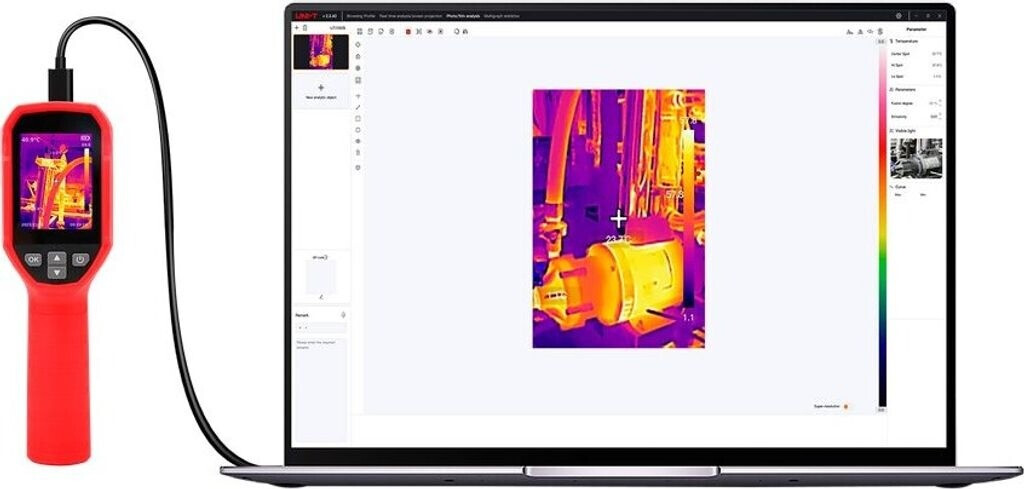Select the thermal image thumbnail in sidebar
Viewport: 1024px width, 489px height.
coord(321,52)
